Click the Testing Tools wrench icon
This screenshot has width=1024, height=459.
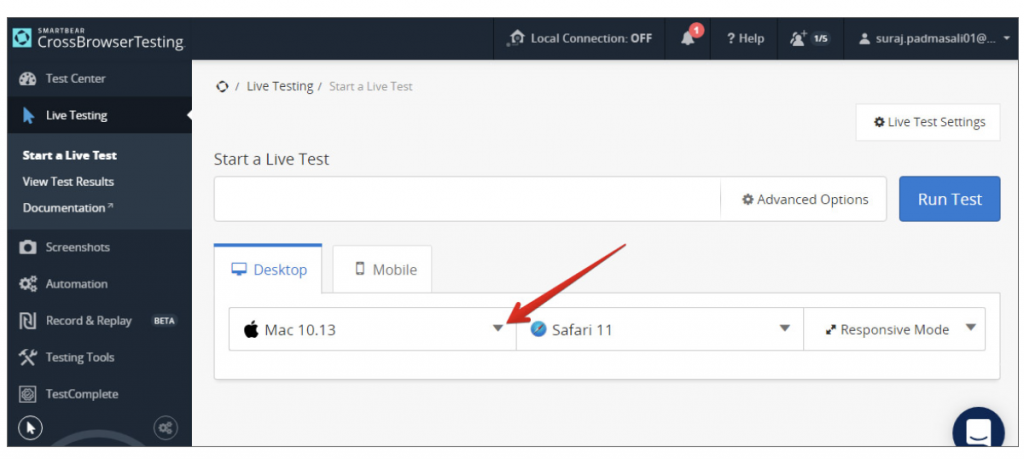27,357
